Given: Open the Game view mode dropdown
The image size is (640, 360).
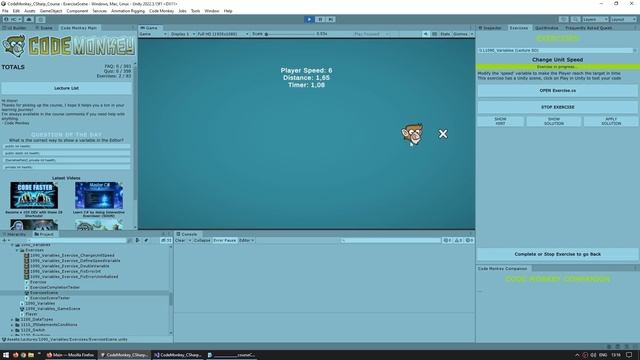Looking at the screenshot, I should click(x=153, y=34).
